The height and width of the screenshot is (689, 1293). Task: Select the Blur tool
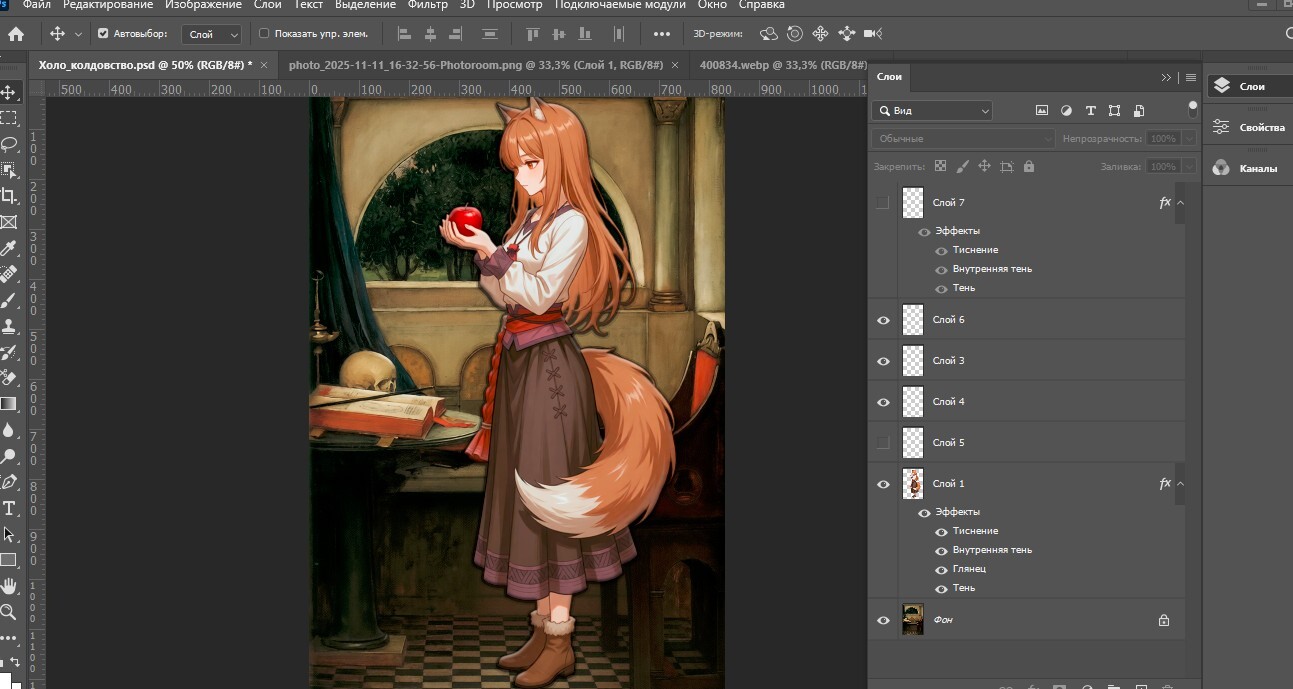8,430
